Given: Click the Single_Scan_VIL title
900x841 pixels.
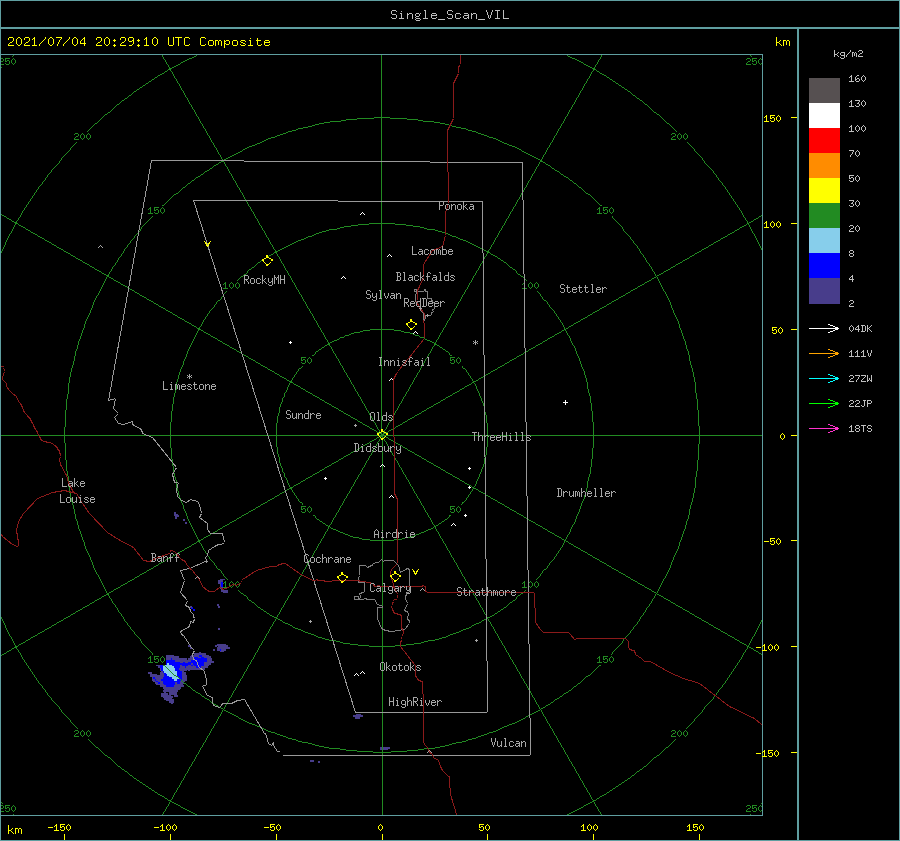Looking at the screenshot, I should (449, 15).
